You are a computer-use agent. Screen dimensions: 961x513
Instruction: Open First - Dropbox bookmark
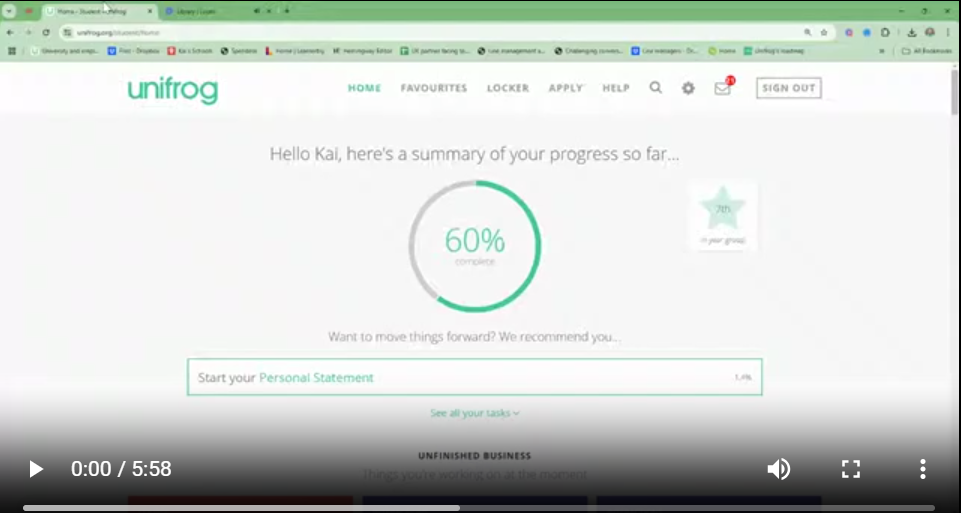point(133,51)
